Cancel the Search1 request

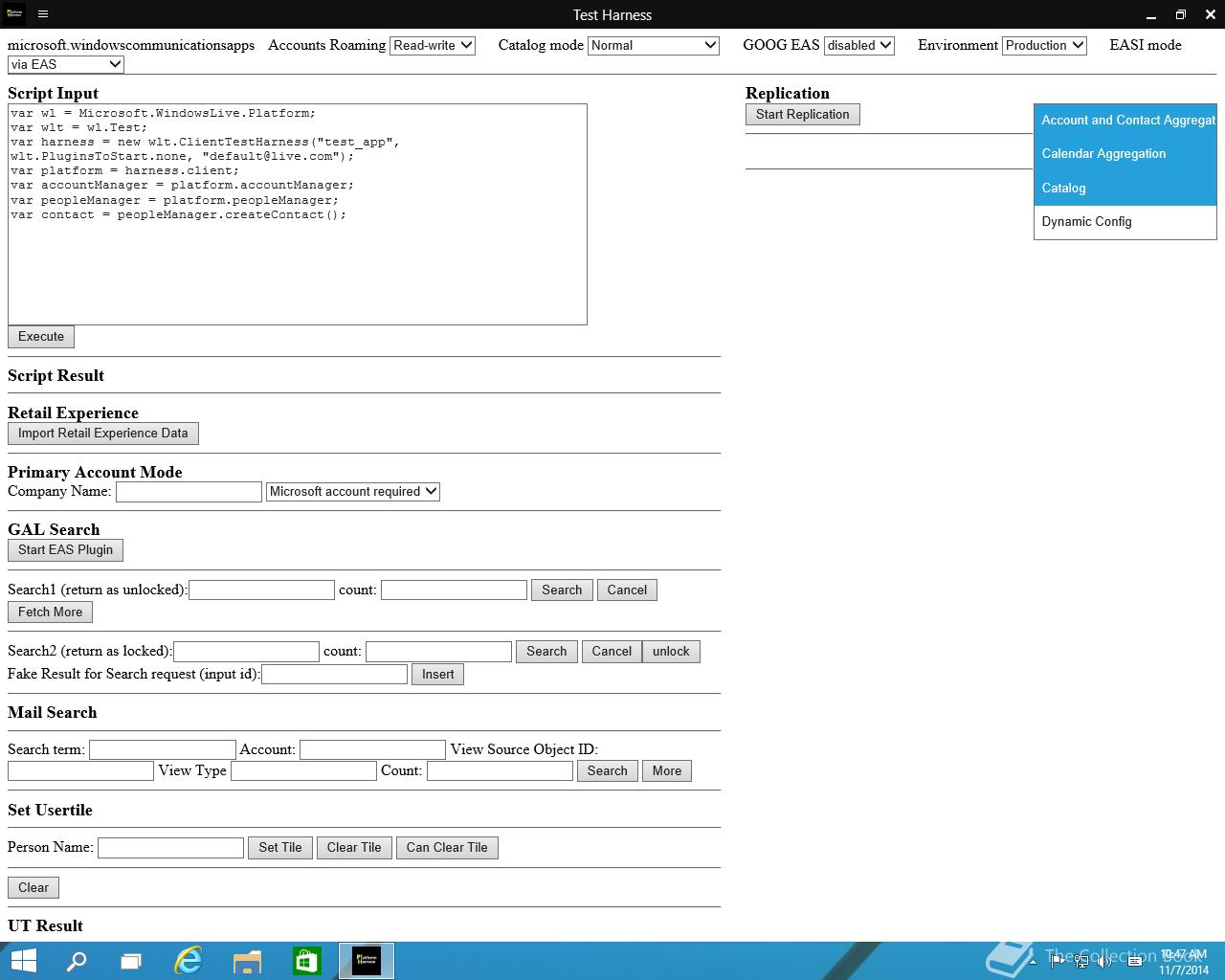click(627, 590)
